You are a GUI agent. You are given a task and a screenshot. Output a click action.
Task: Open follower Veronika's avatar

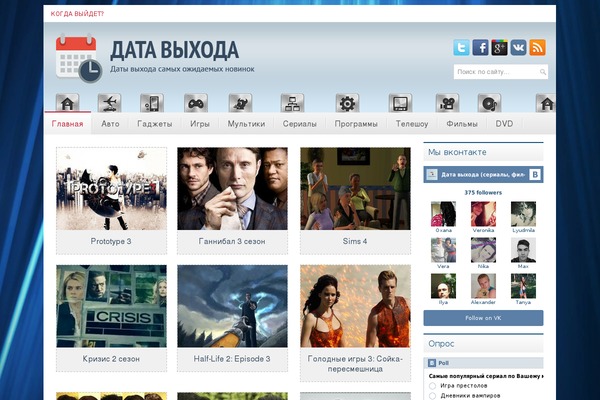pos(483,214)
